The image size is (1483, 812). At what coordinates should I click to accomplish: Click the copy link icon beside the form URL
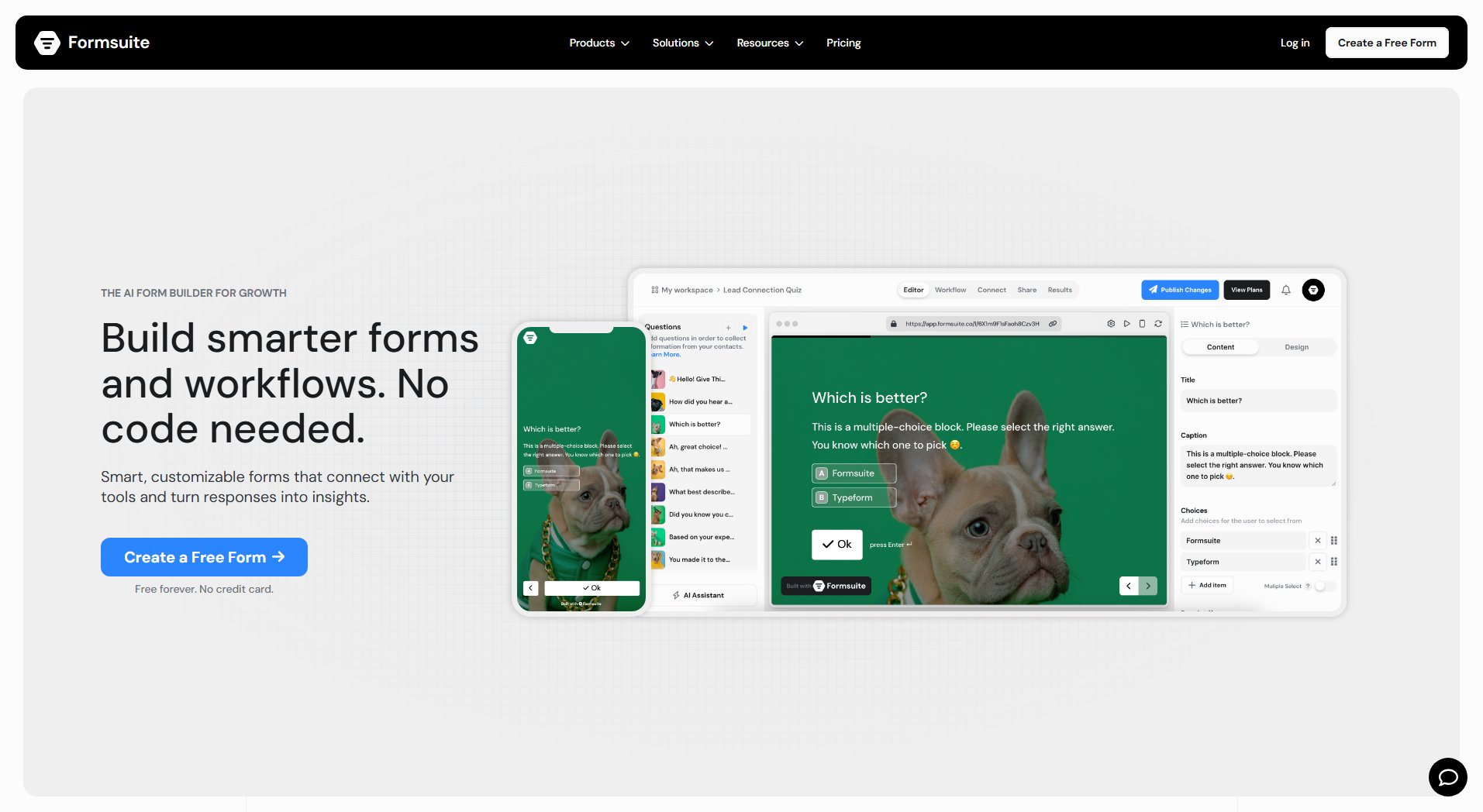[1053, 324]
